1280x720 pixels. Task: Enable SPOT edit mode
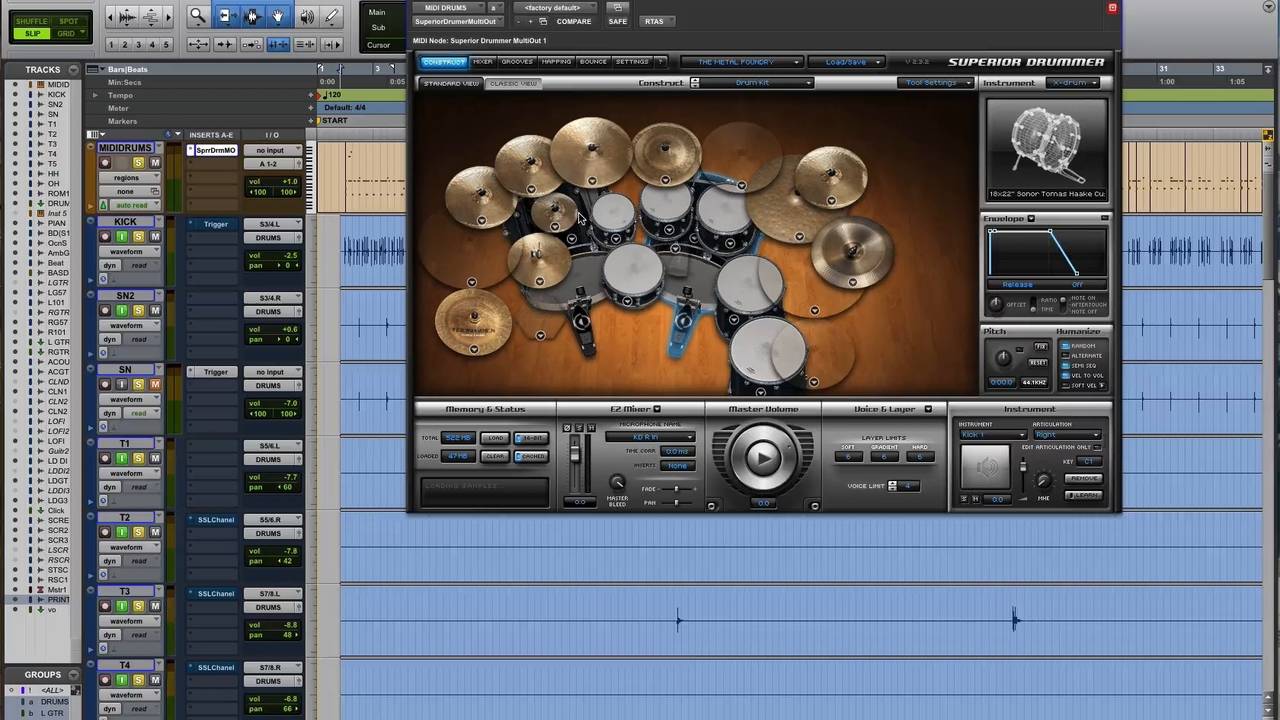point(68,22)
